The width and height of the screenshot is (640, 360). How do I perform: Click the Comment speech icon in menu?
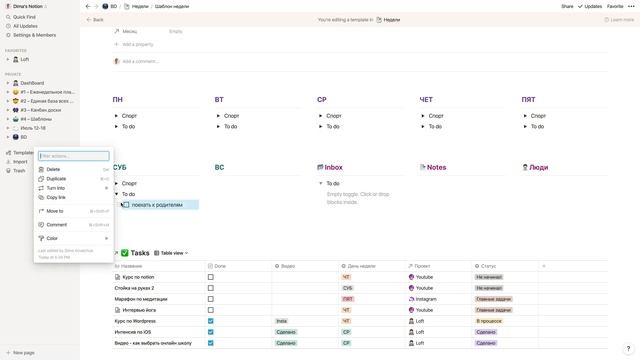[41, 225]
